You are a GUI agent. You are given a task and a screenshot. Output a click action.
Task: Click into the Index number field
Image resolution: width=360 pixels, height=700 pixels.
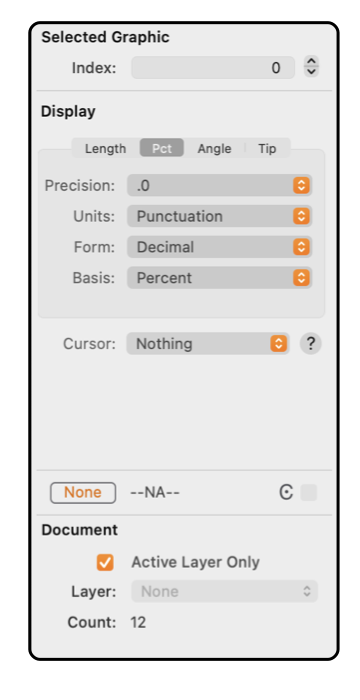pos(213,68)
